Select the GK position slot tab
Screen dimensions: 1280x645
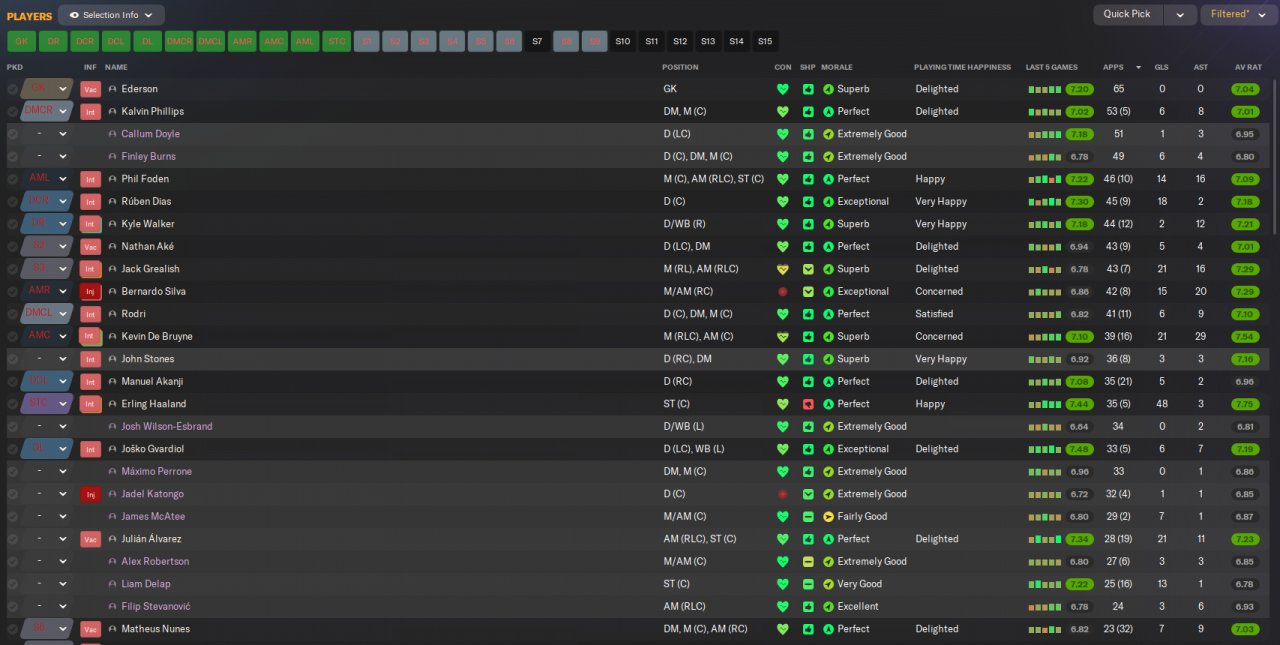pos(22,42)
